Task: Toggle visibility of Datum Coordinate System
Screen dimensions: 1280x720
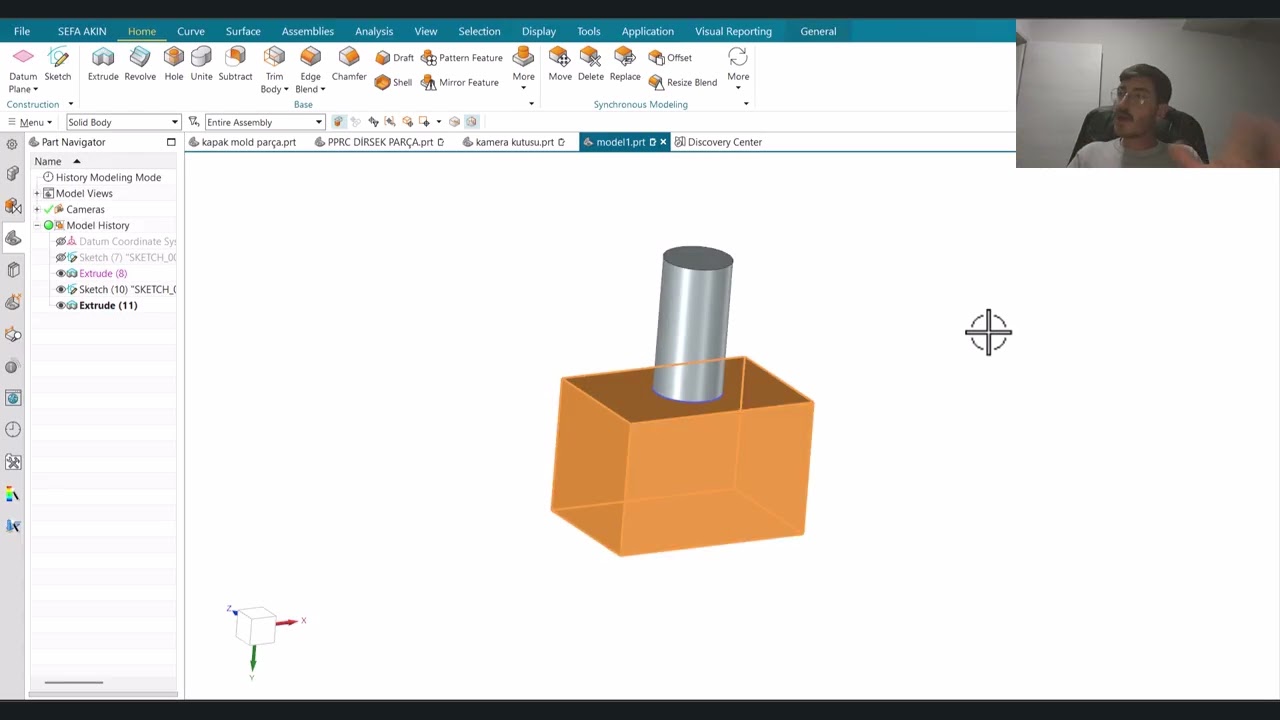Action: pyautogui.click(x=61, y=241)
